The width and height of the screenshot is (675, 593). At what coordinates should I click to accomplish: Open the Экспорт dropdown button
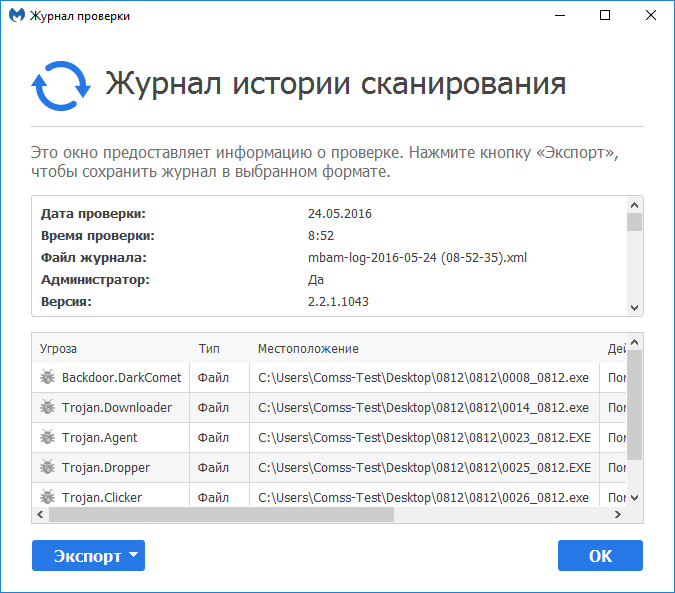coord(88,556)
